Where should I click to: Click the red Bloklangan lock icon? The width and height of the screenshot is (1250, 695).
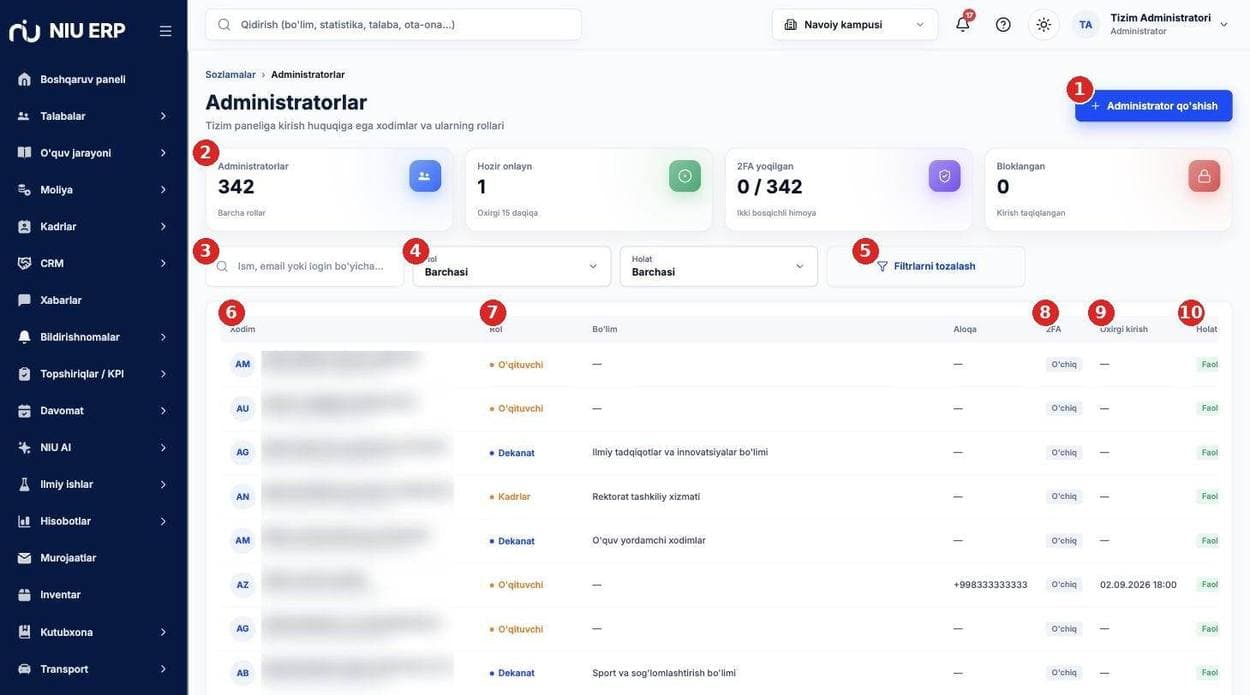click(x=1204, y=176)
